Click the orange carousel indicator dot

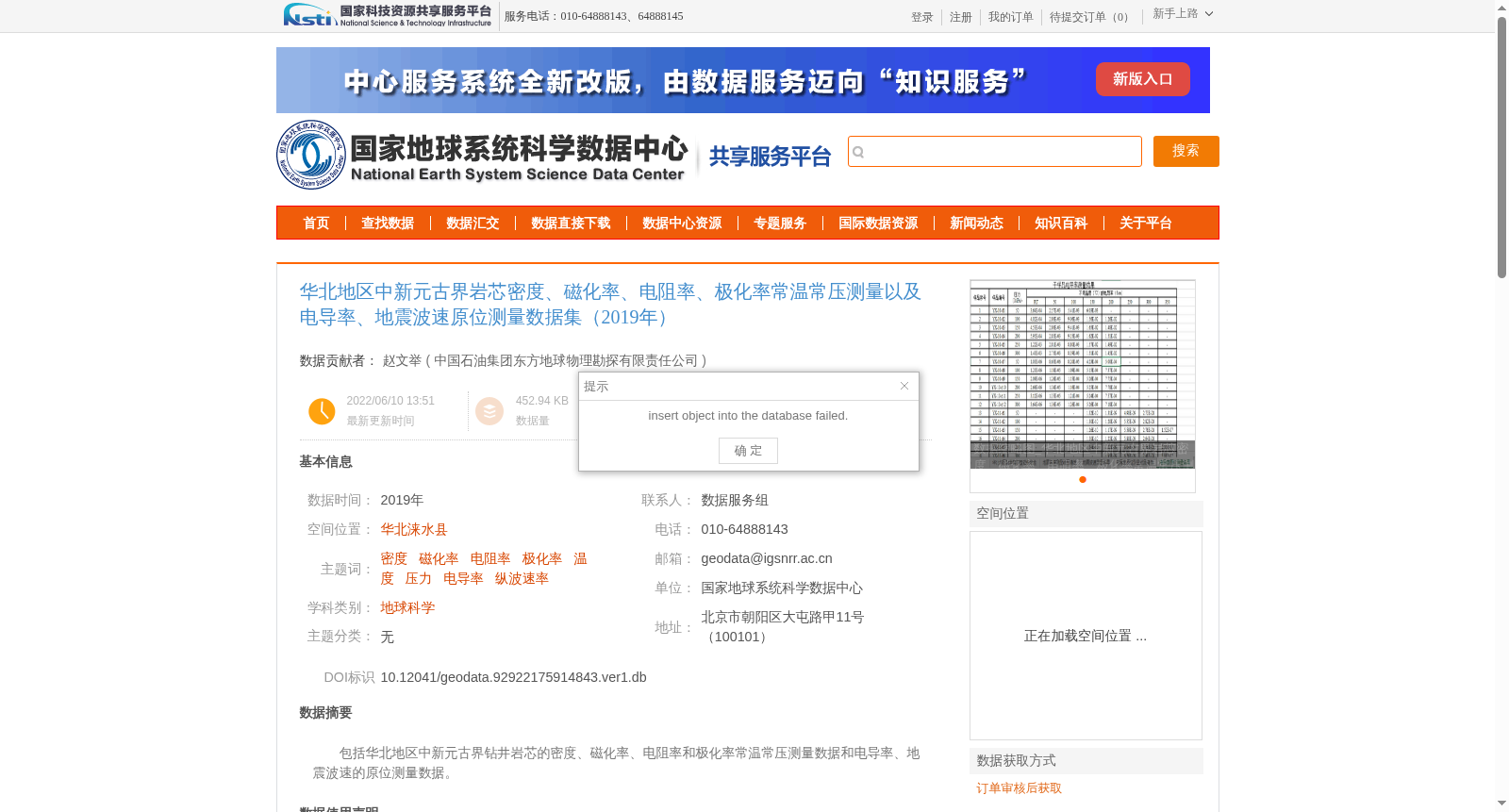pyautogui.click(x=1083, y=479)
